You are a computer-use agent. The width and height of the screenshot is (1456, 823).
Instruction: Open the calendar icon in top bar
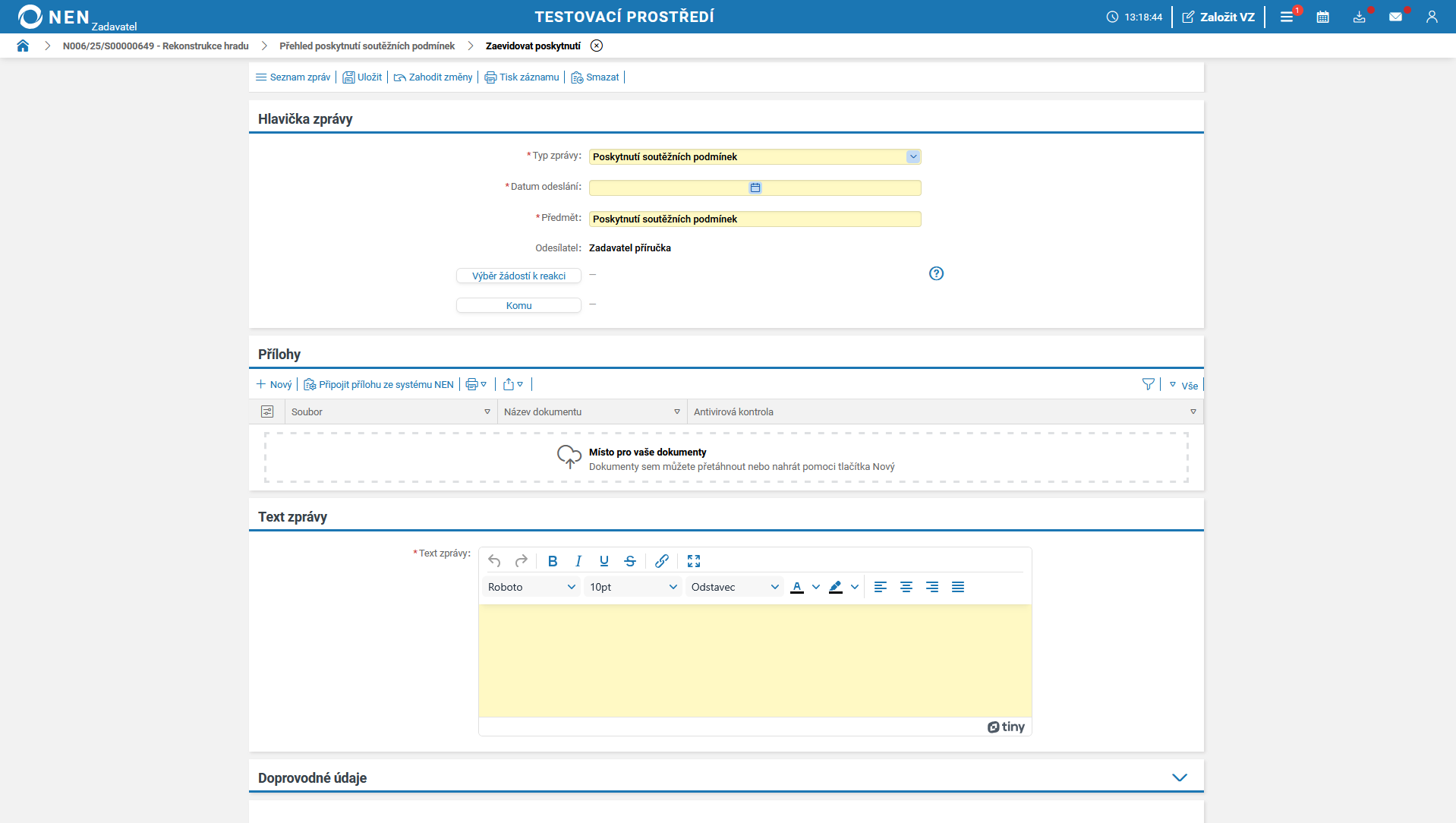[x=1322, y=17]
